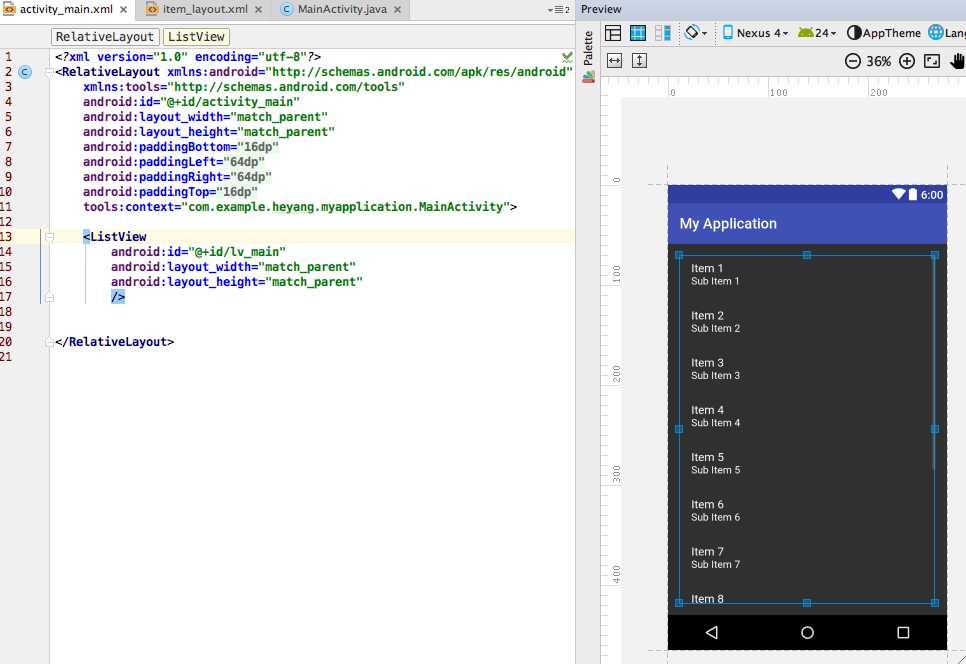Place cursor on android:id lv_main line
This screenshot has width=966, height=664.
(198, 252)
